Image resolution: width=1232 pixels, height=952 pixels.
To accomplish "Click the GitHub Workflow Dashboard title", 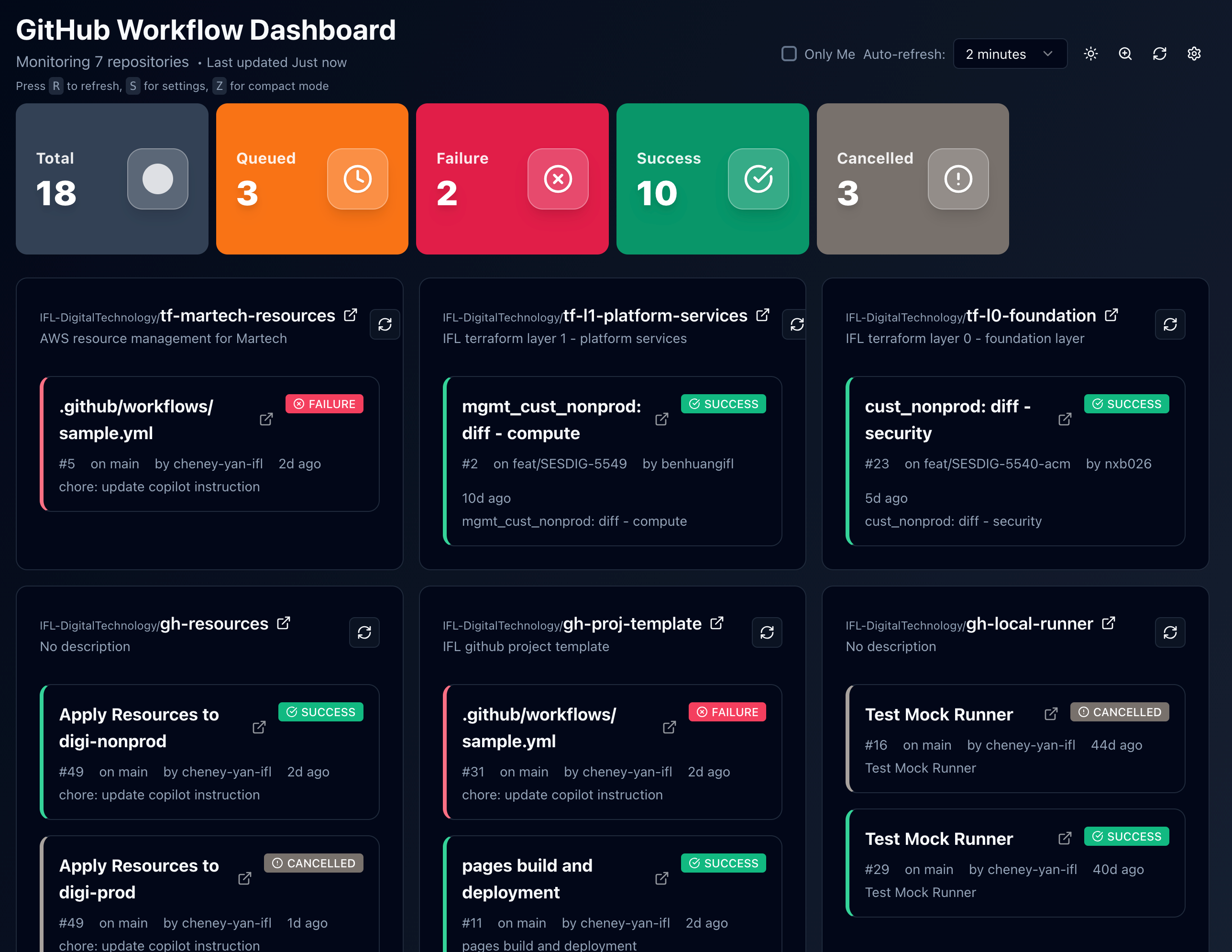I will (206, 30).
